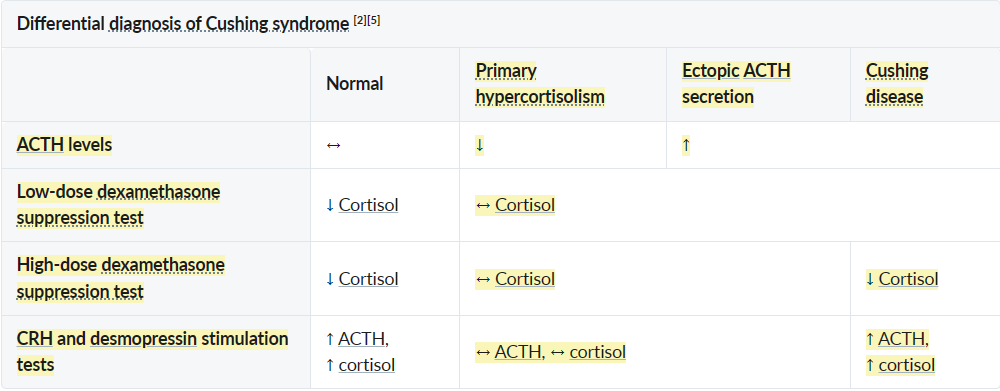Click 'Cortisol' link in Normal high-dose cell
The width and height of the screenshot is (1000, 391).
tap(369, 279)
